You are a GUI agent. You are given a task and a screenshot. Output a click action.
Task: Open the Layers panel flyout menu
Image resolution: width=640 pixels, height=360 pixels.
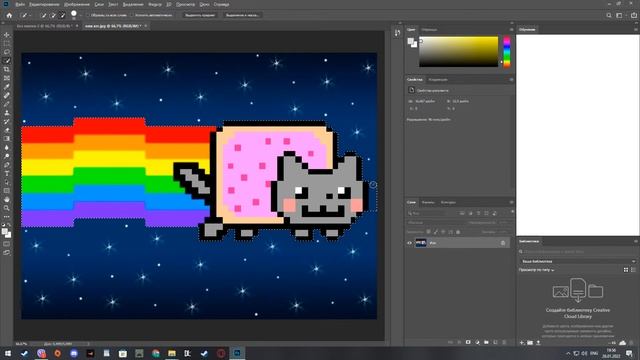[x=511, y=202]
